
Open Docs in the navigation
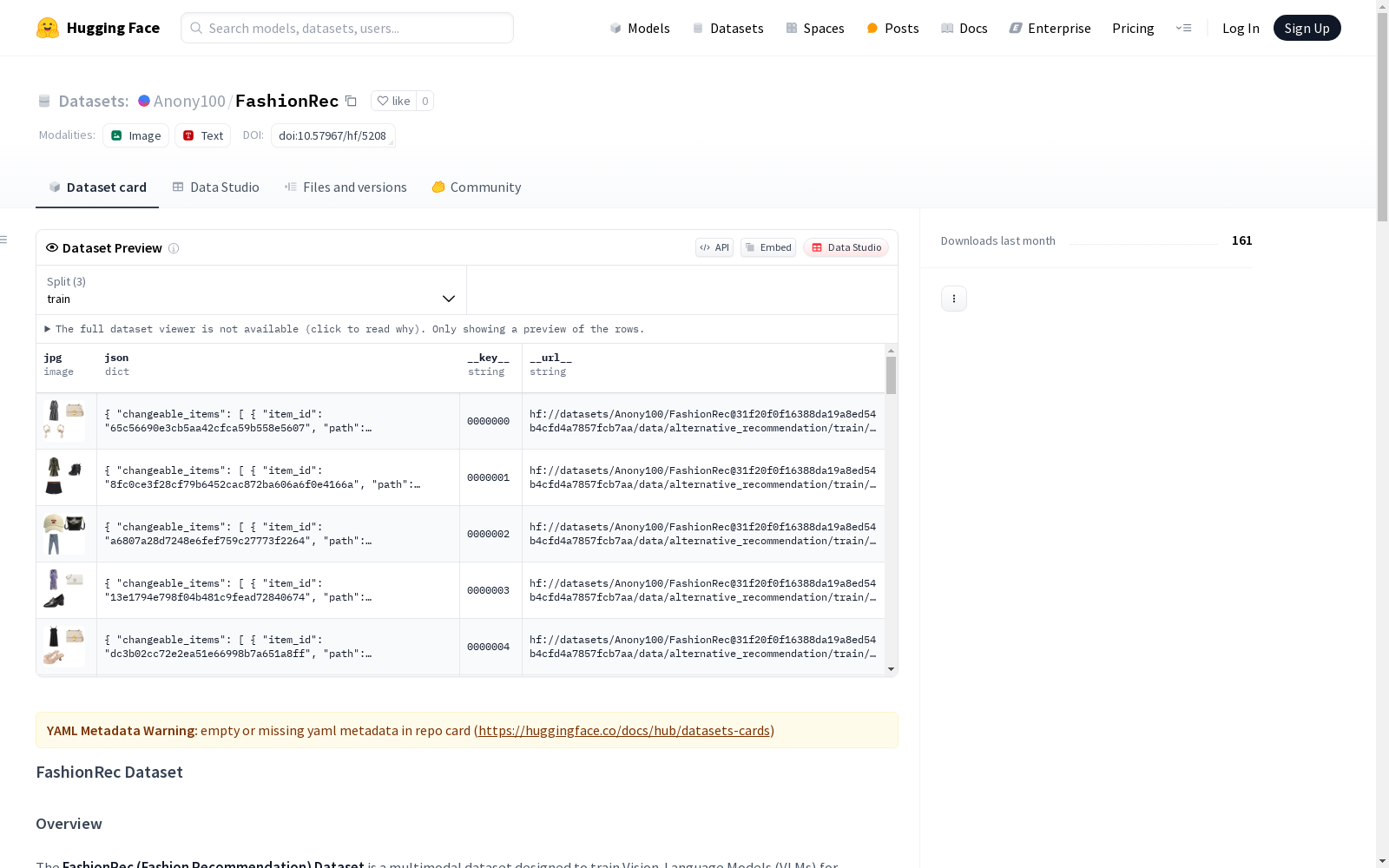pos(964,28)
